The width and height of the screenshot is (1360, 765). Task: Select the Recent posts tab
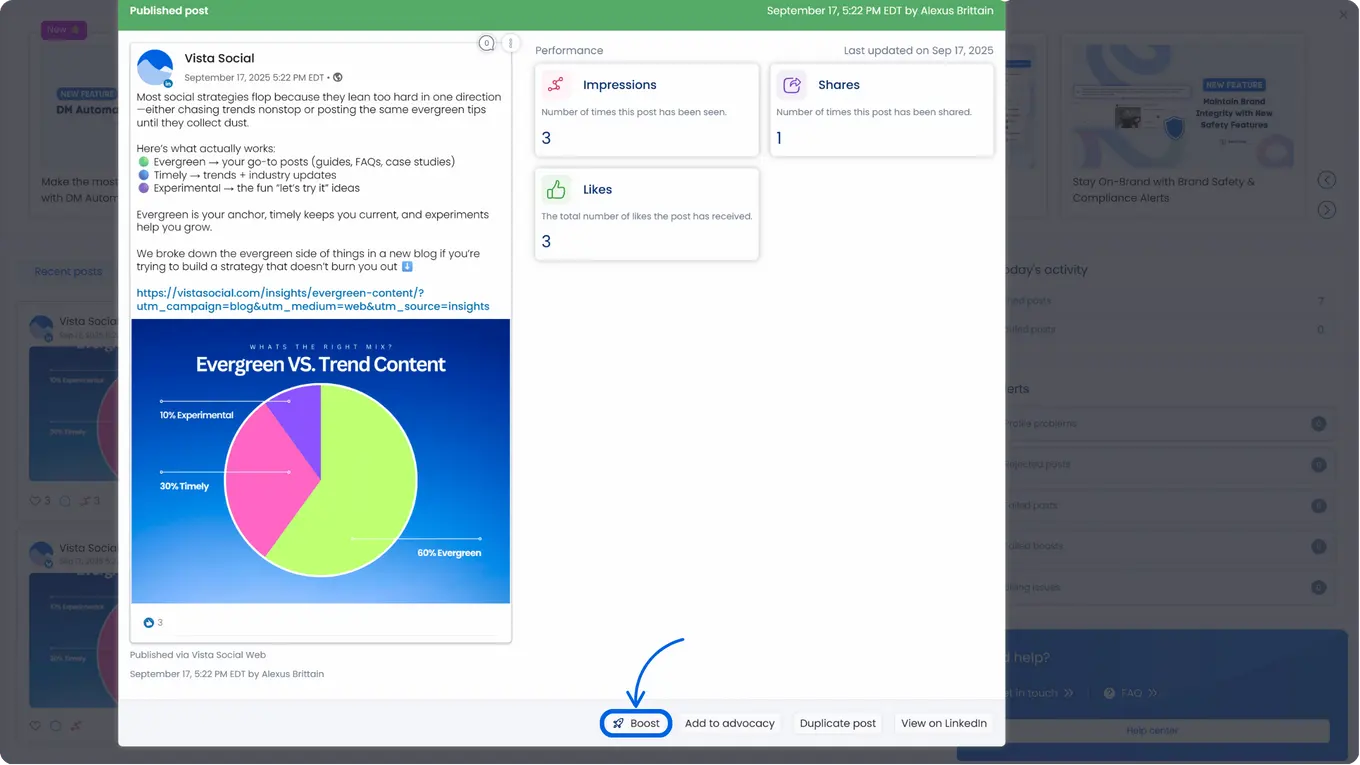tap(68, 271)
